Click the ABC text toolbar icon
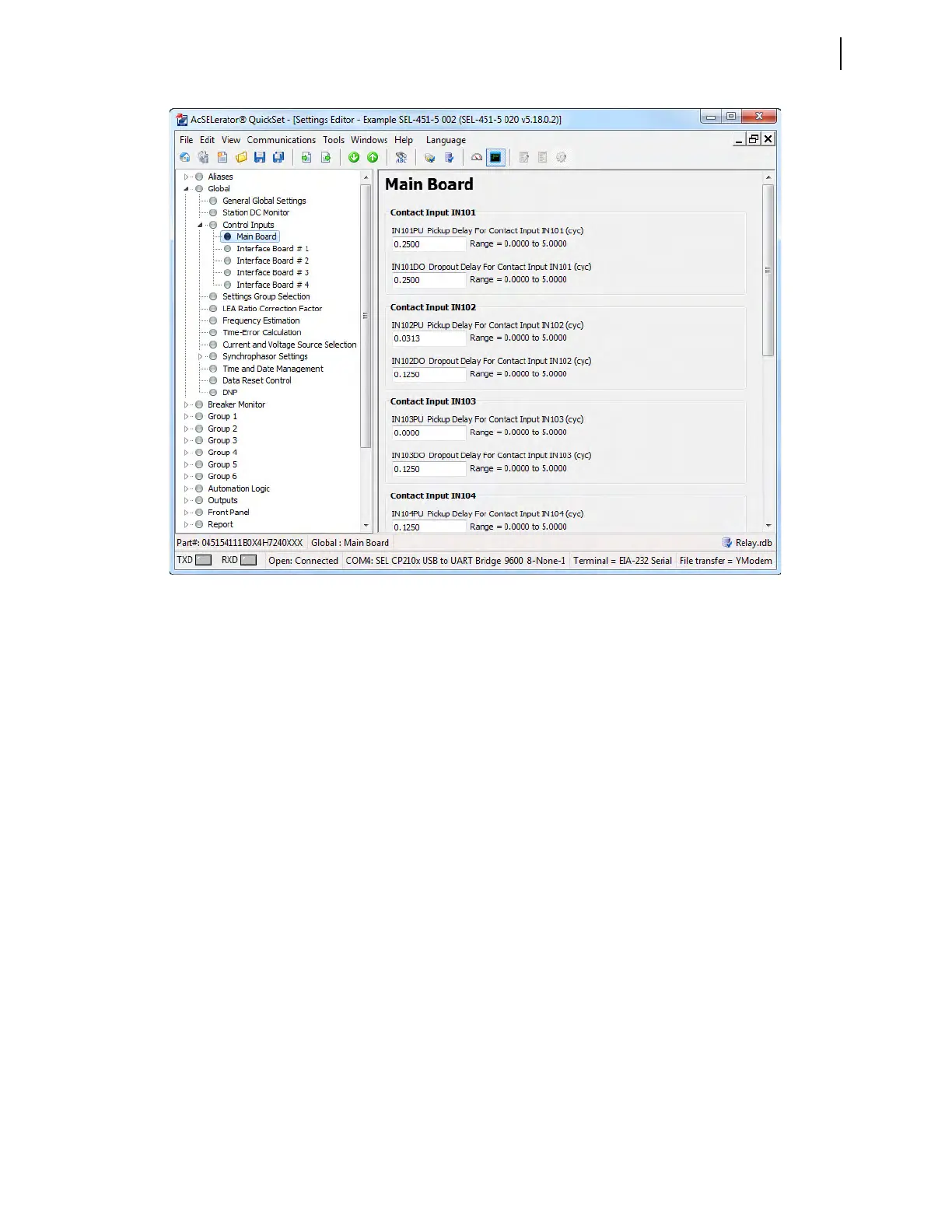This screenshot has width=952, height=1232. 401,157
